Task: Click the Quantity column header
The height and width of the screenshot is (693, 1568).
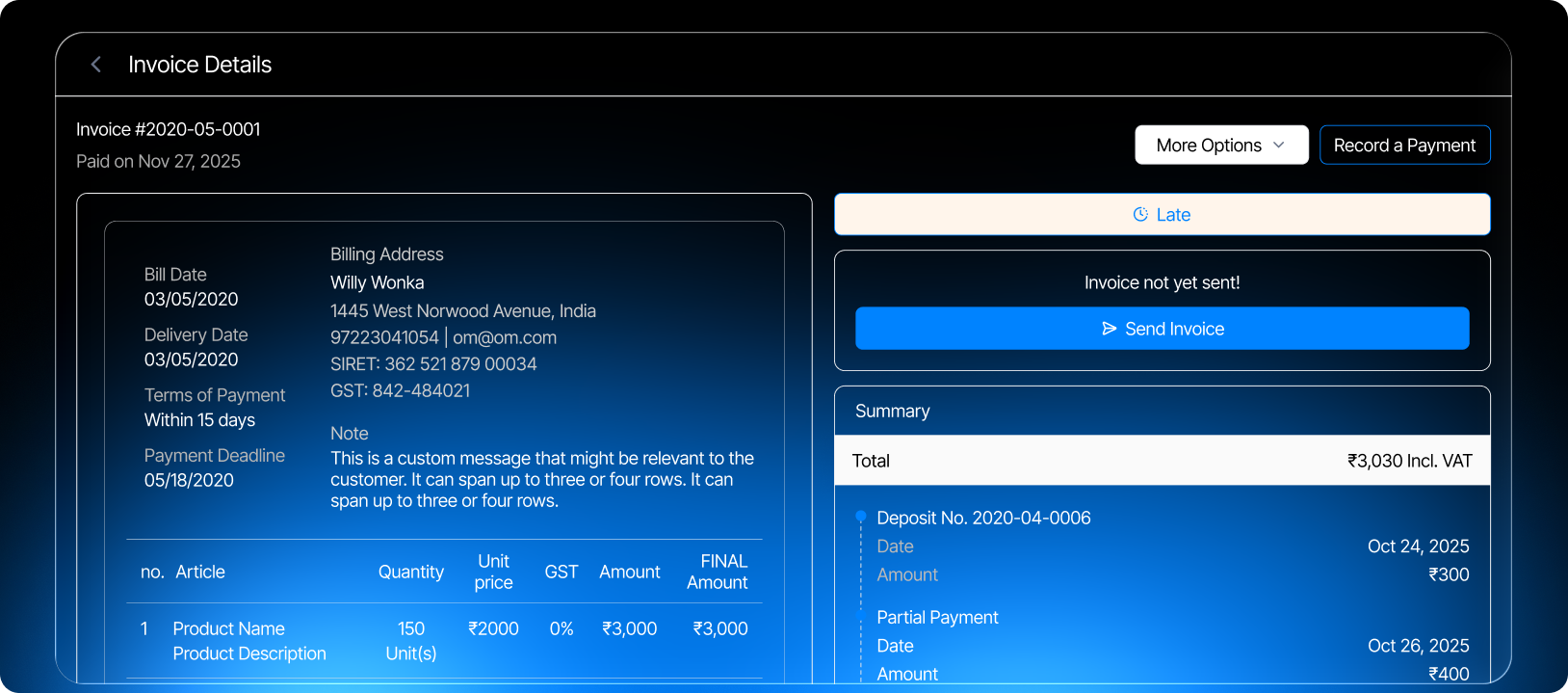Action: [410, 573]
